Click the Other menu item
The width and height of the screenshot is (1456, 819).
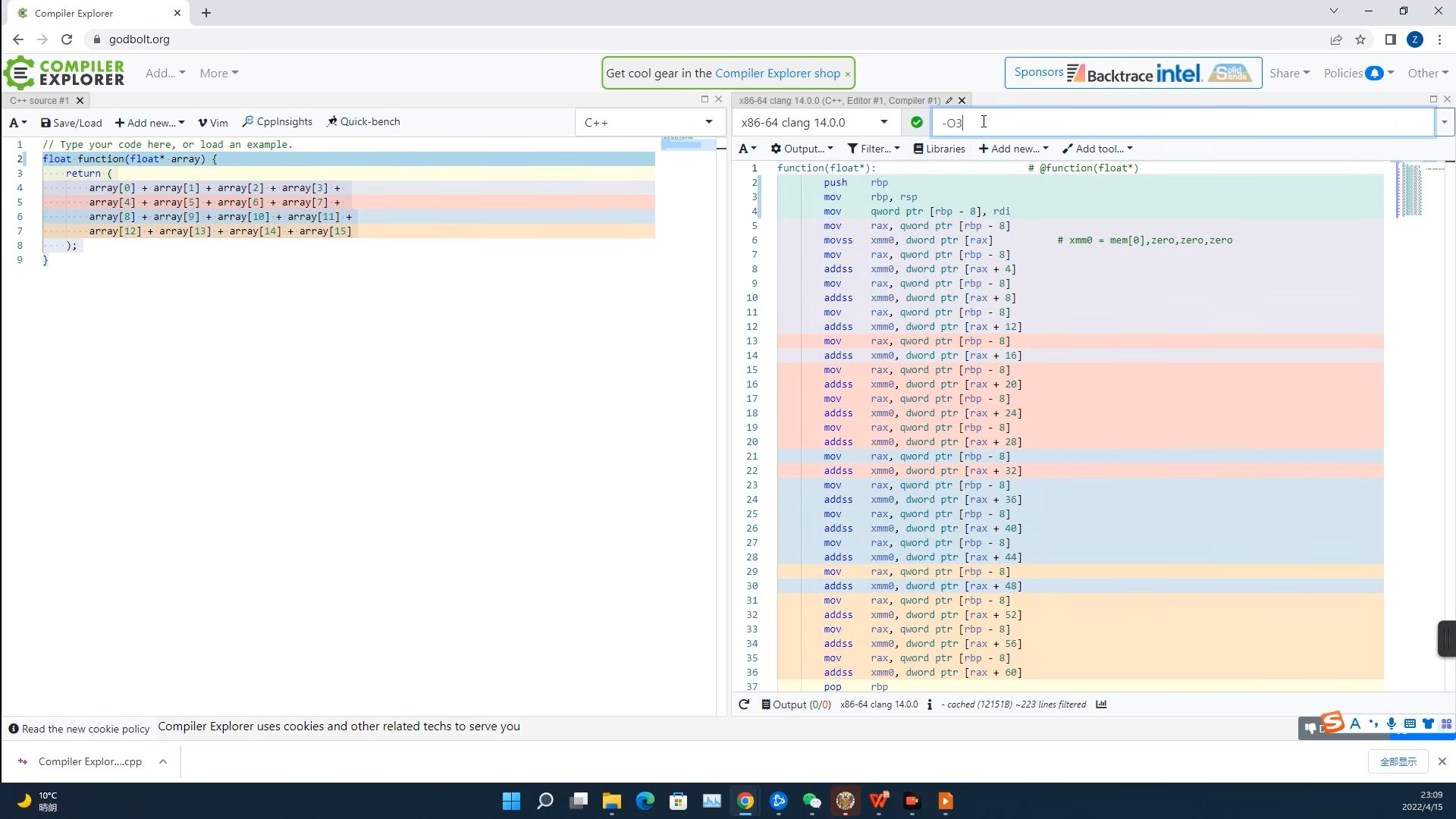(x=1429, y=73)
